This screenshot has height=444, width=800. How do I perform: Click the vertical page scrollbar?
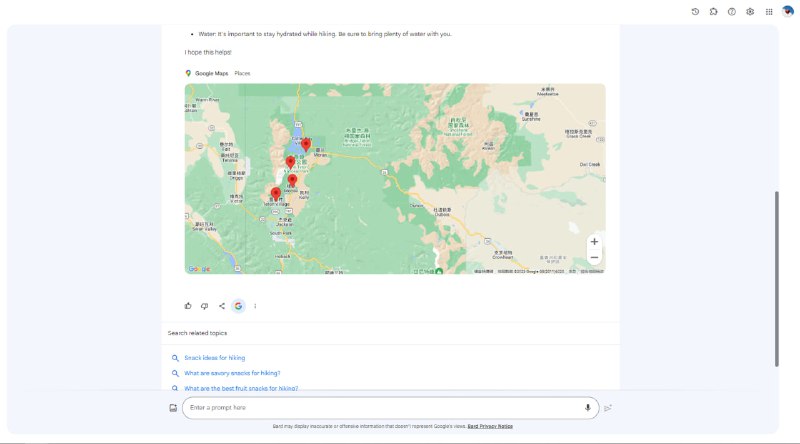point(777,279)
